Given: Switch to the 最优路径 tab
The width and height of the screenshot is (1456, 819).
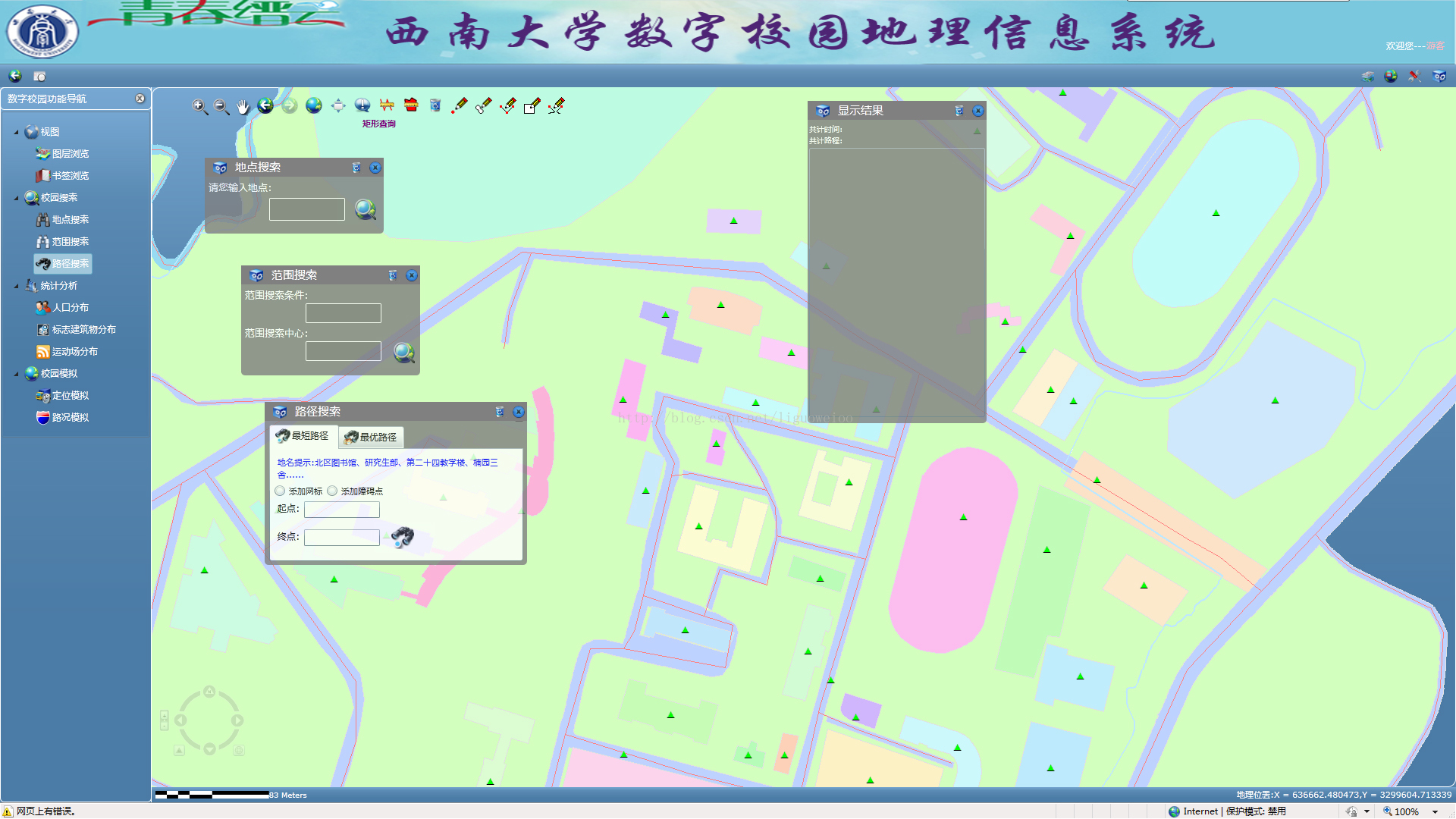Looking at the screenshot, I should point(371,437).
